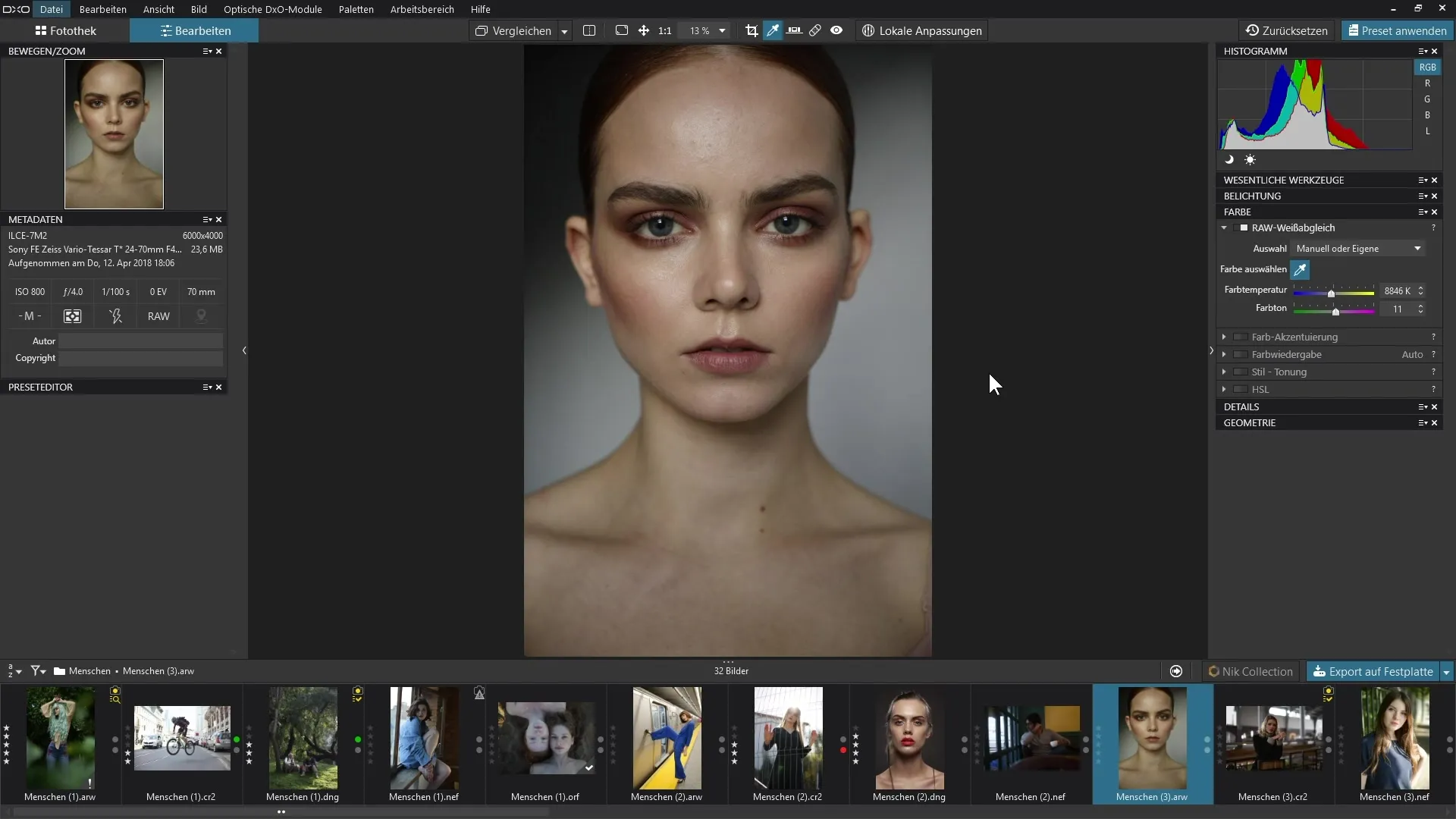Open the DETAILS palette
Screen dimensions: 1456x819
tap(1241, 407)
